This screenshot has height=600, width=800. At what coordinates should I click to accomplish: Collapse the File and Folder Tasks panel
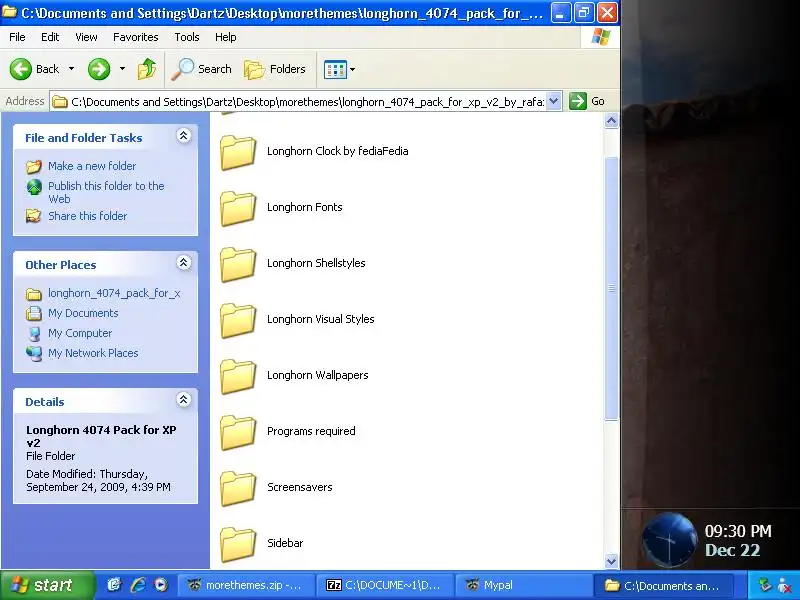pyautogui.click(x=184, y=136)
